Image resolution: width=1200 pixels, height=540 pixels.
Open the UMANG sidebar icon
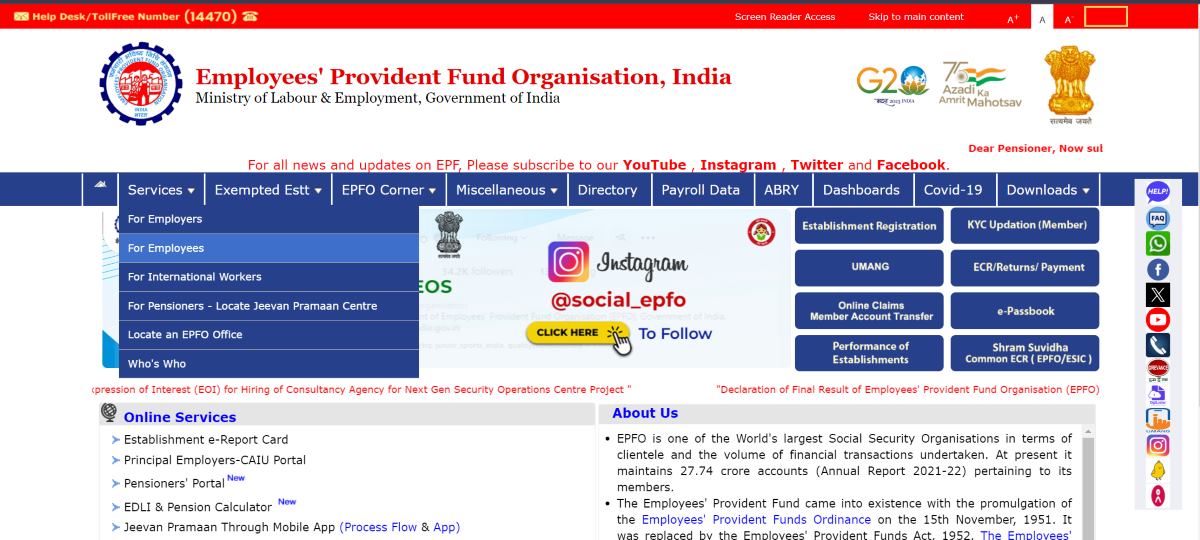coord(1158,421)
